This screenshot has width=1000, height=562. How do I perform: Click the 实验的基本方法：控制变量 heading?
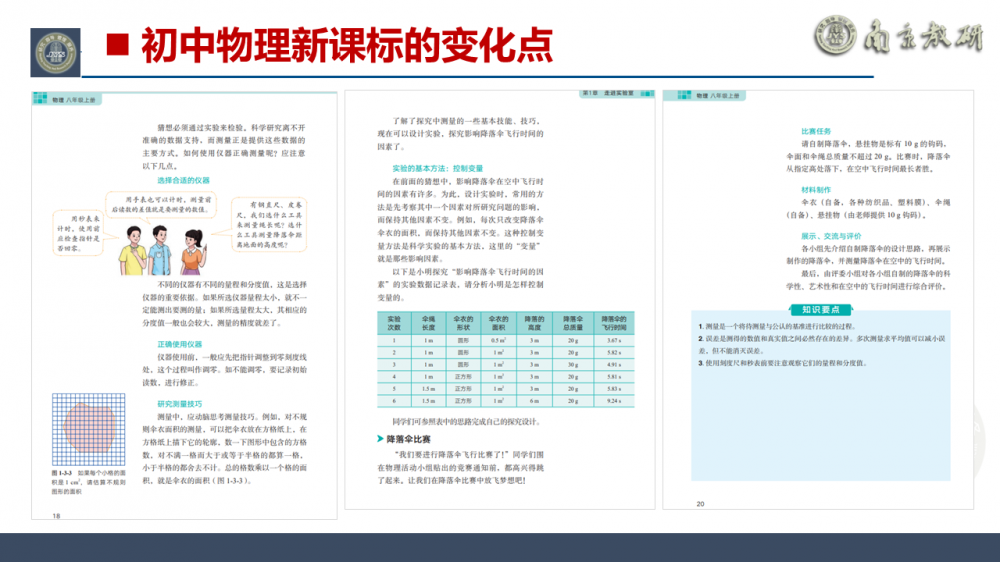pos(437,168)
